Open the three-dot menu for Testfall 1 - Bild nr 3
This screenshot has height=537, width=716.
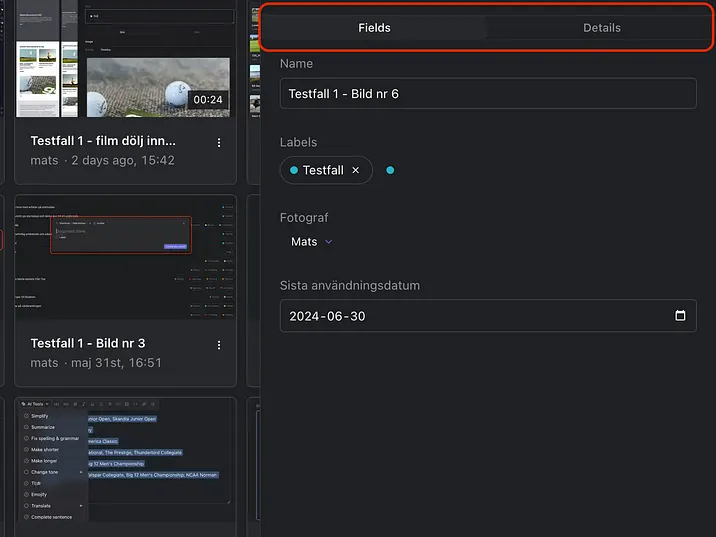pos(219,344)
